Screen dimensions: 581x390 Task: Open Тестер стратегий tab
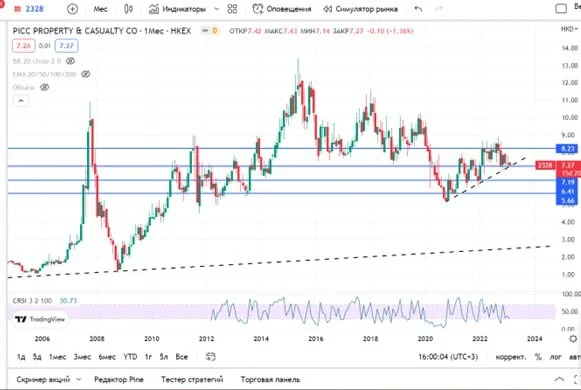[x=192, y=380]
